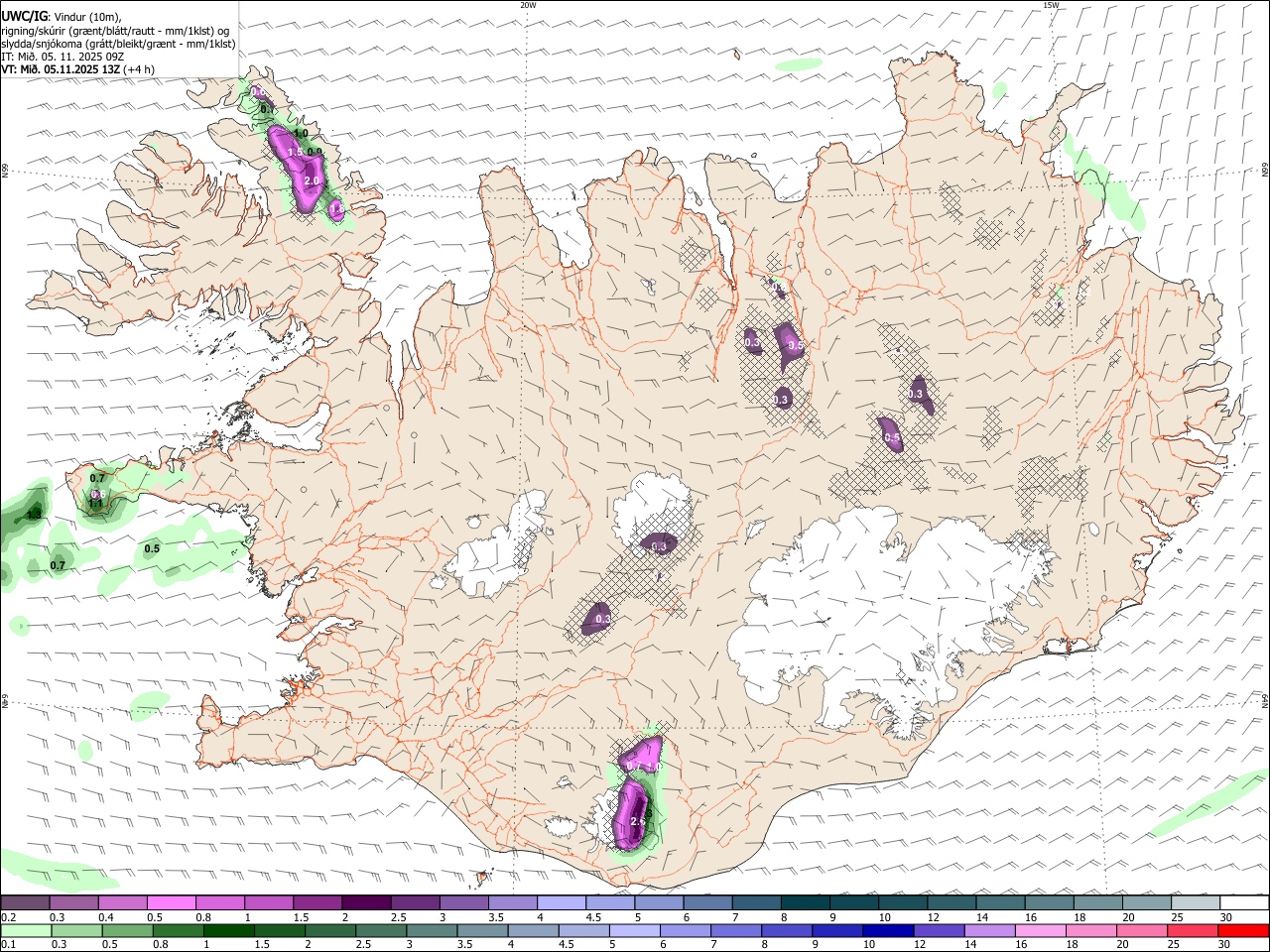Click the 'UWC/IG: Vindur (10m)' title text
The image size is (1270, 952).
(x=62, y=16)
